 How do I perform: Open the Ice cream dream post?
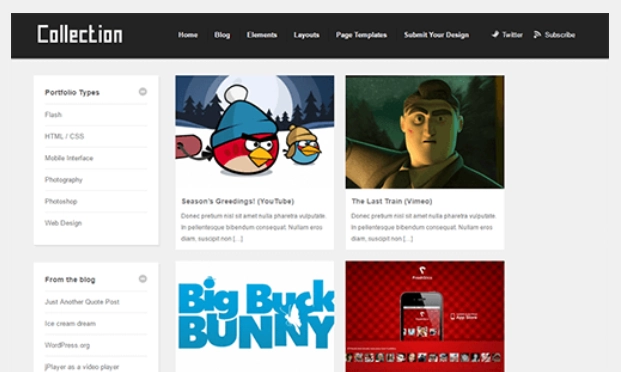pos(70,324)
